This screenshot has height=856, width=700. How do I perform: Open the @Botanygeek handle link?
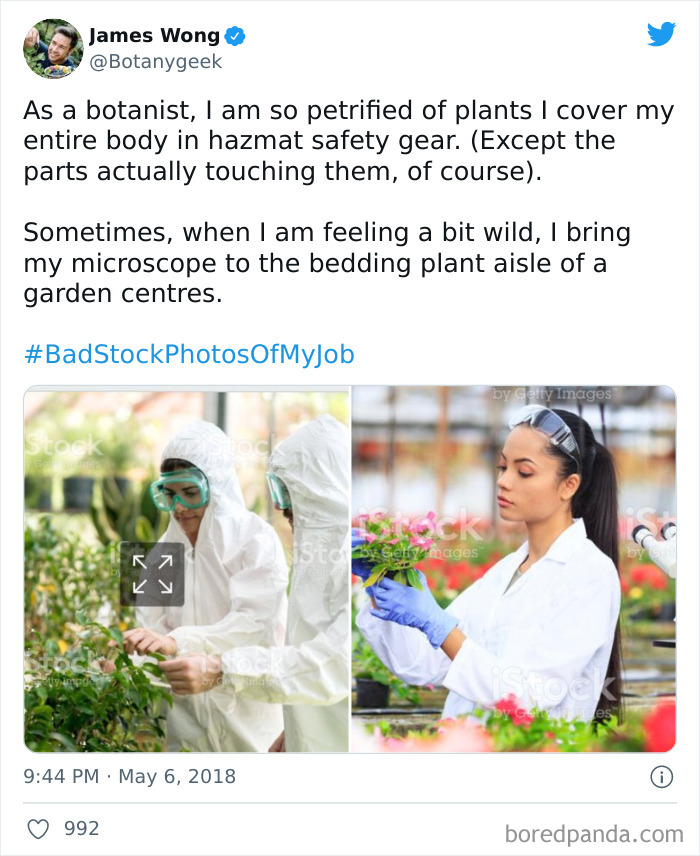[155, 62]
